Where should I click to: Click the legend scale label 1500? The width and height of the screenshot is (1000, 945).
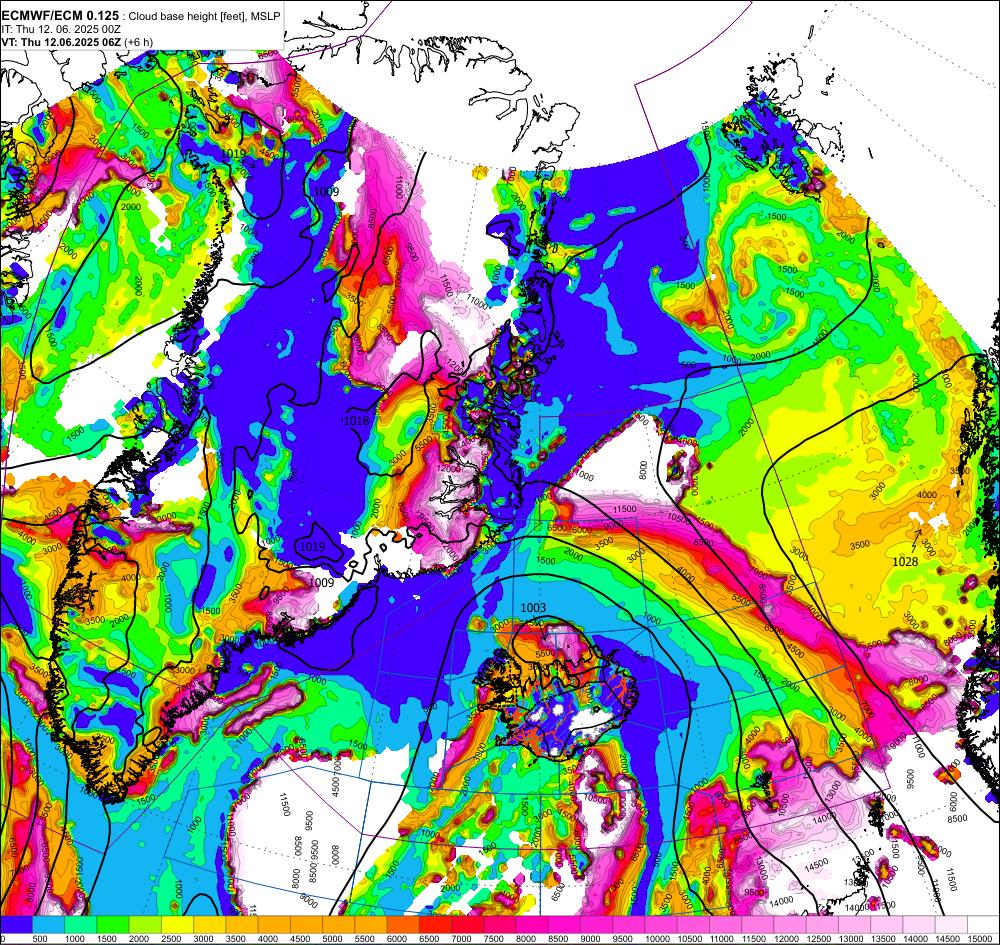click(107, 938)
